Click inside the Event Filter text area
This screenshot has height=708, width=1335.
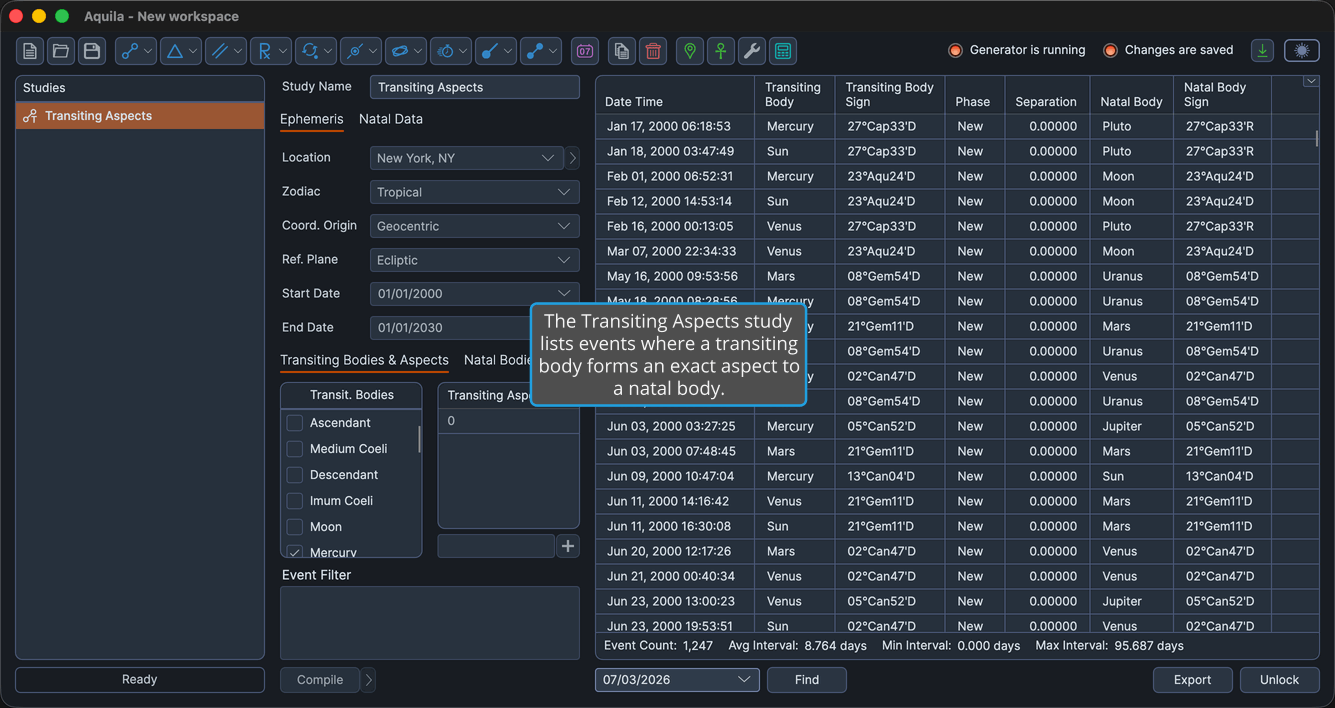pos(430,623)
